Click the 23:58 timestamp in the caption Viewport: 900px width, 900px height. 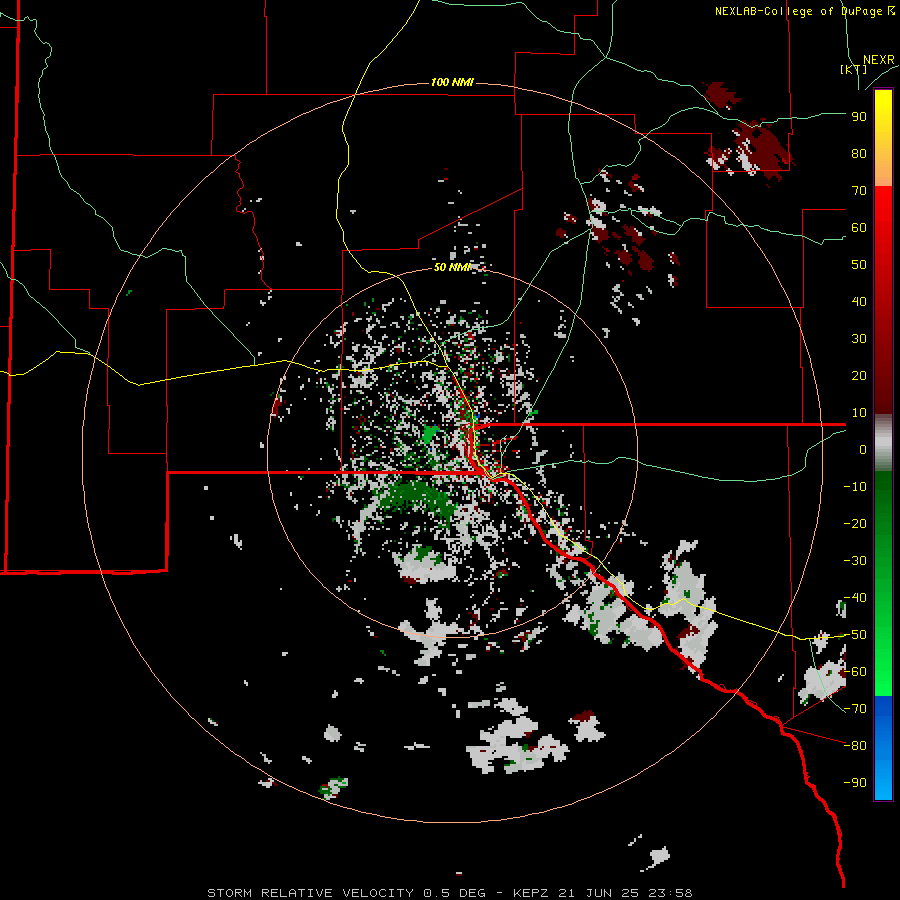click(670, 893)
